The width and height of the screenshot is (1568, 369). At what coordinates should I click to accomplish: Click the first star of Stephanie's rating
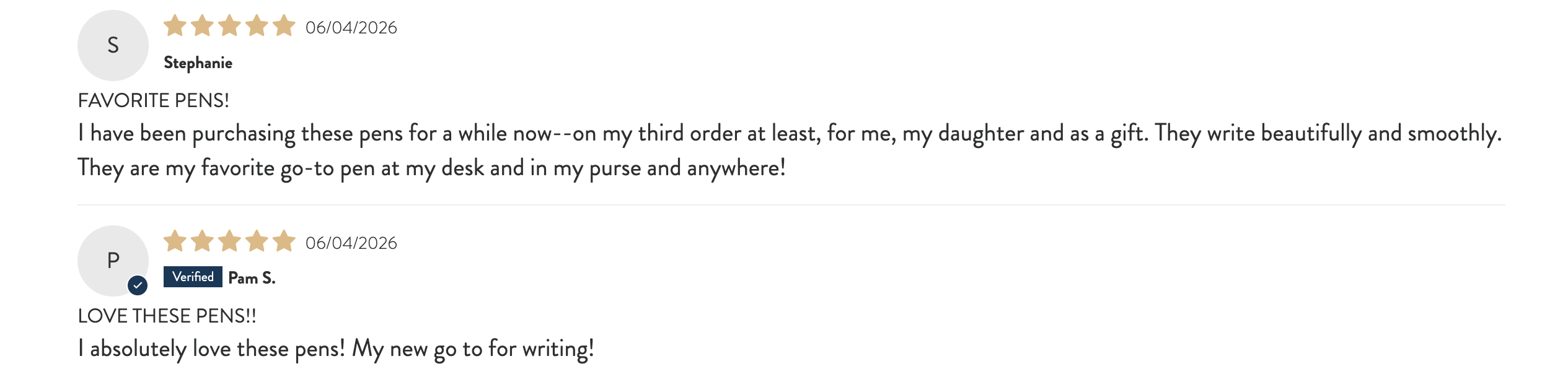click(175, 26)
